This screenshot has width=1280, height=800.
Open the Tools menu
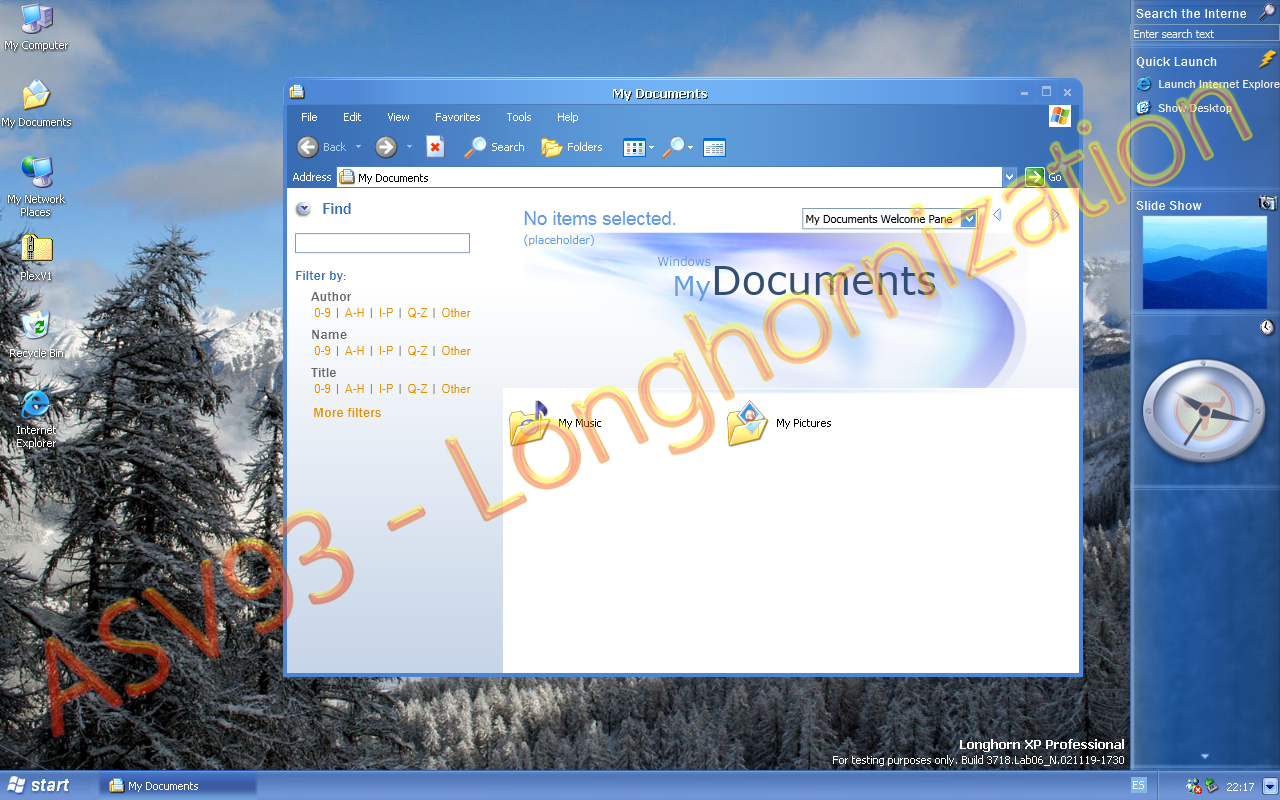click(518, 117)
